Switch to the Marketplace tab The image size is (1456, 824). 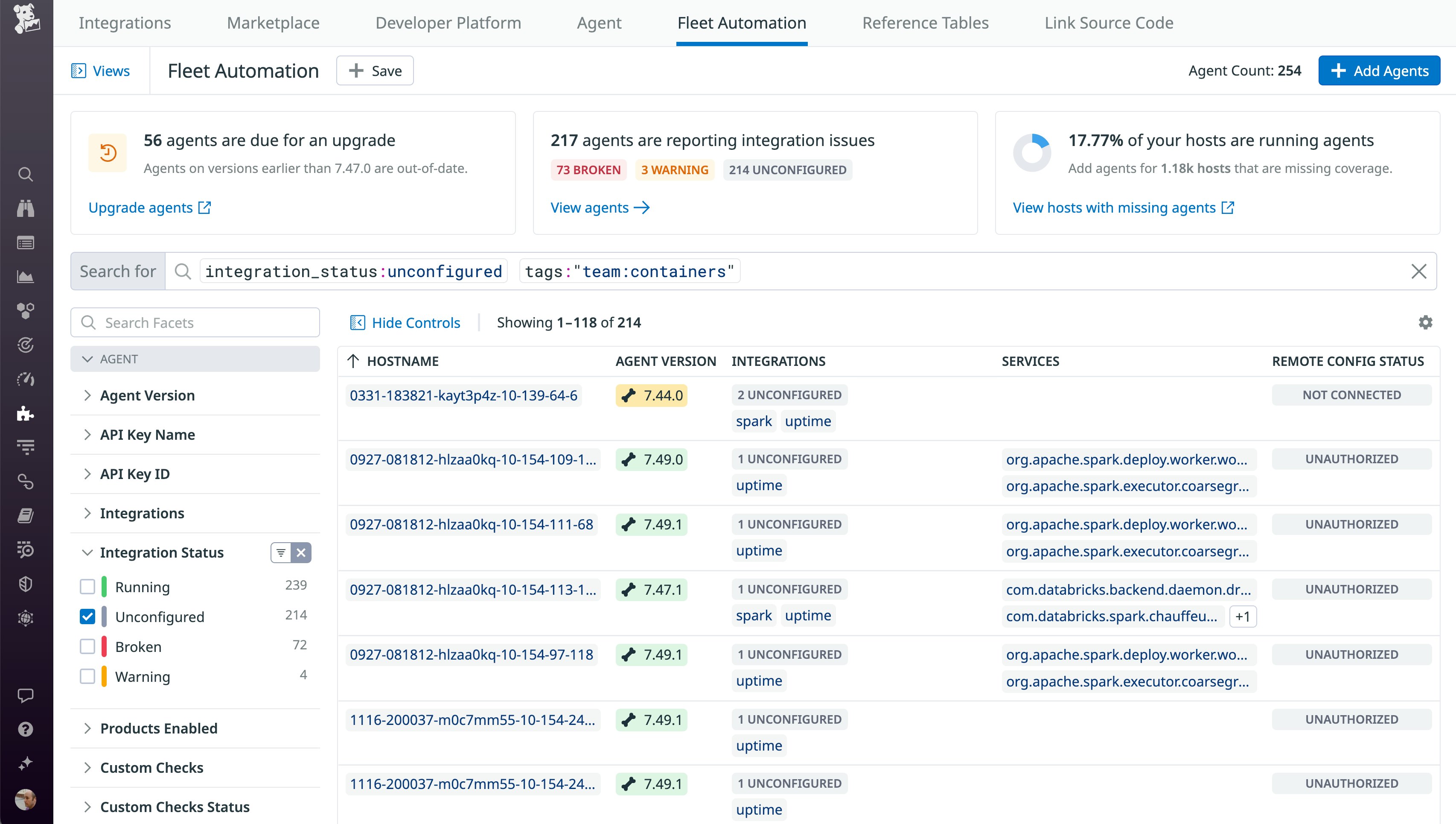tap(273, 23)
